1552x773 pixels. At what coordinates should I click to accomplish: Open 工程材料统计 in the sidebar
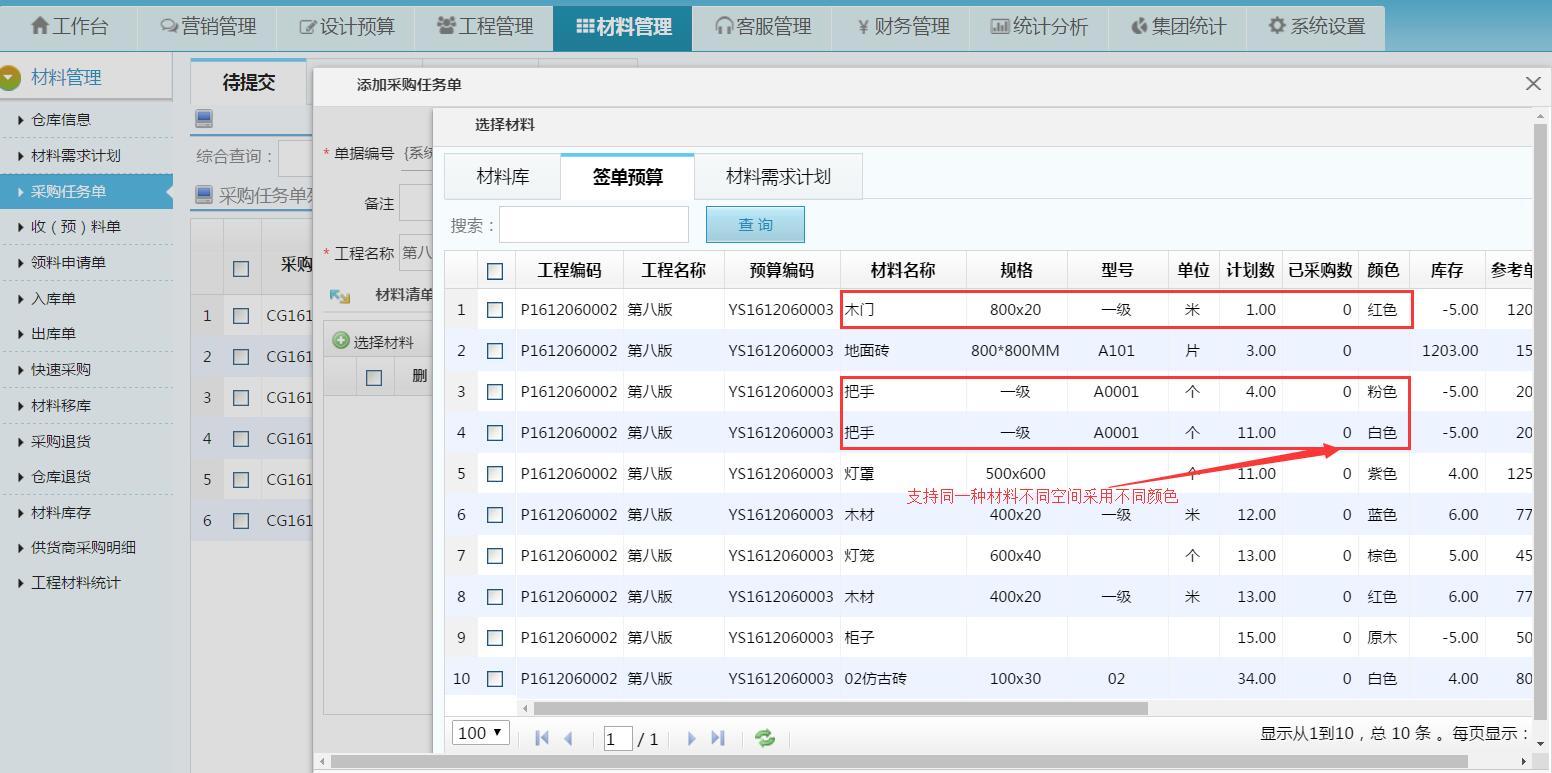click(x=75, y=583)
